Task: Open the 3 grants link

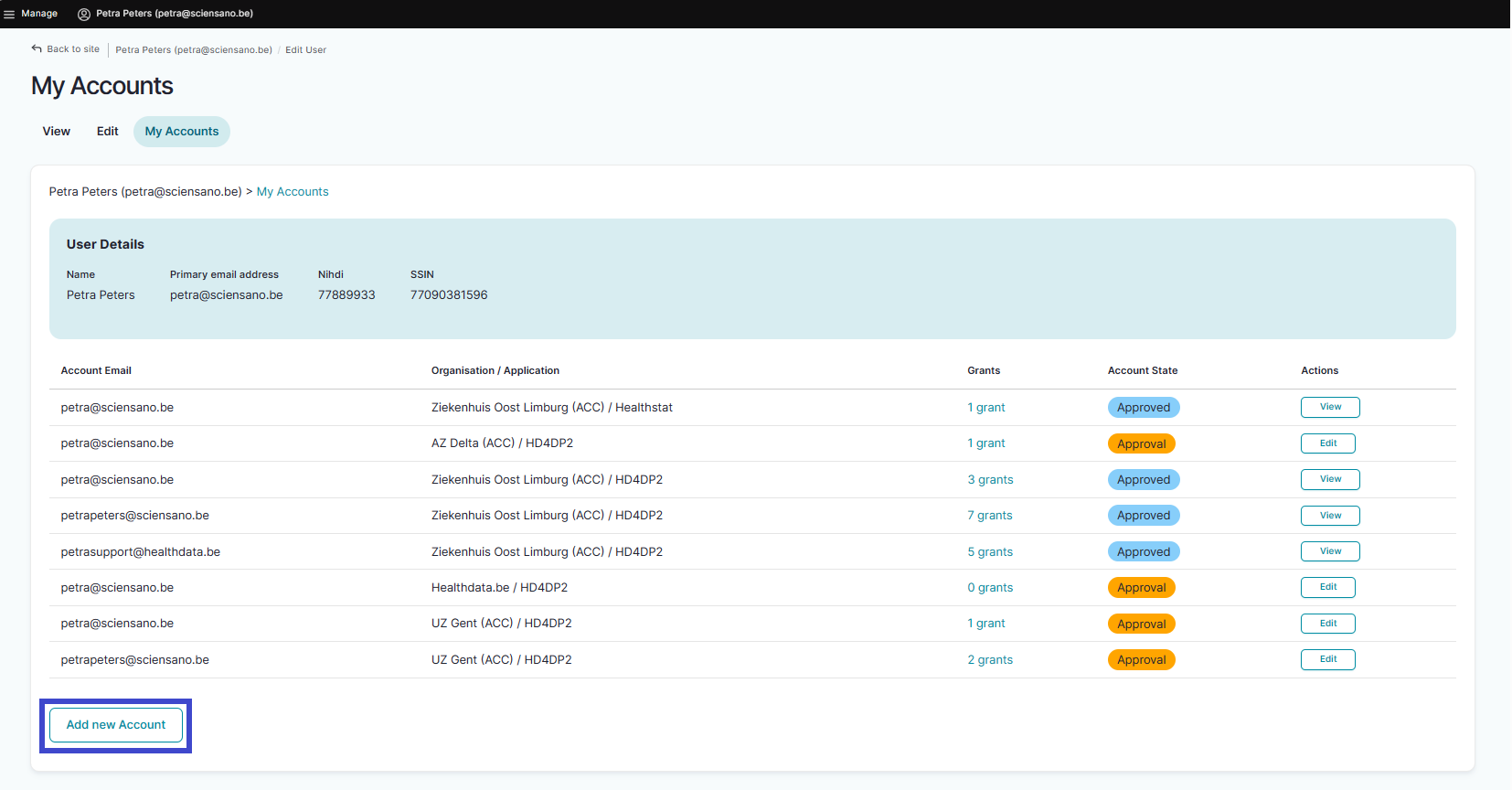Action: [x=990, y=480]
